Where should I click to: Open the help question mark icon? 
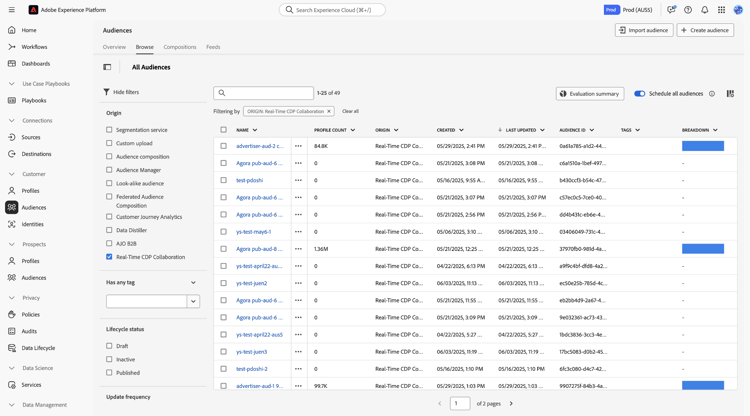coord(688,10)
